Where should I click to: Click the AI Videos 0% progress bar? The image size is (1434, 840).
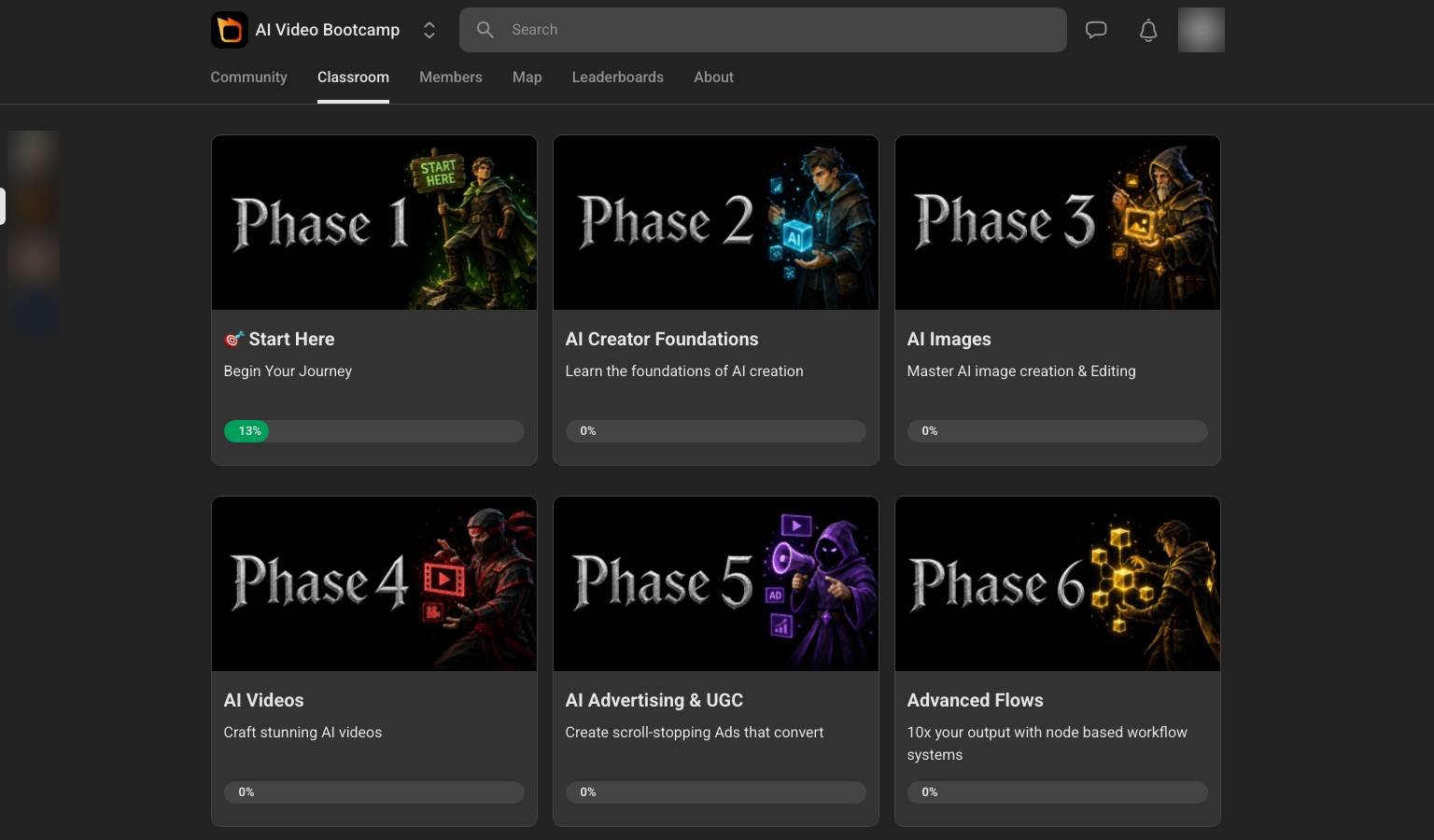pyautogui.click(x=374, y=792)
